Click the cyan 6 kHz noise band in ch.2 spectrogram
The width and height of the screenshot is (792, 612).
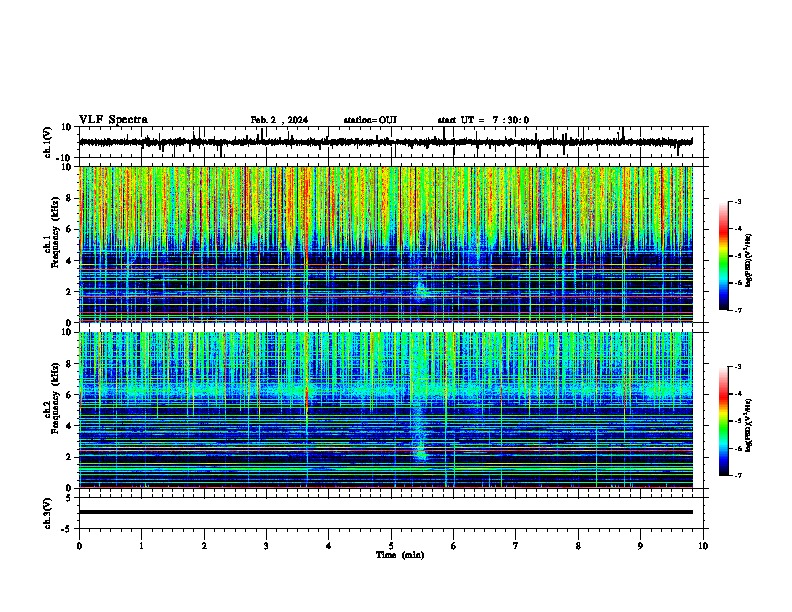(385, 390)
